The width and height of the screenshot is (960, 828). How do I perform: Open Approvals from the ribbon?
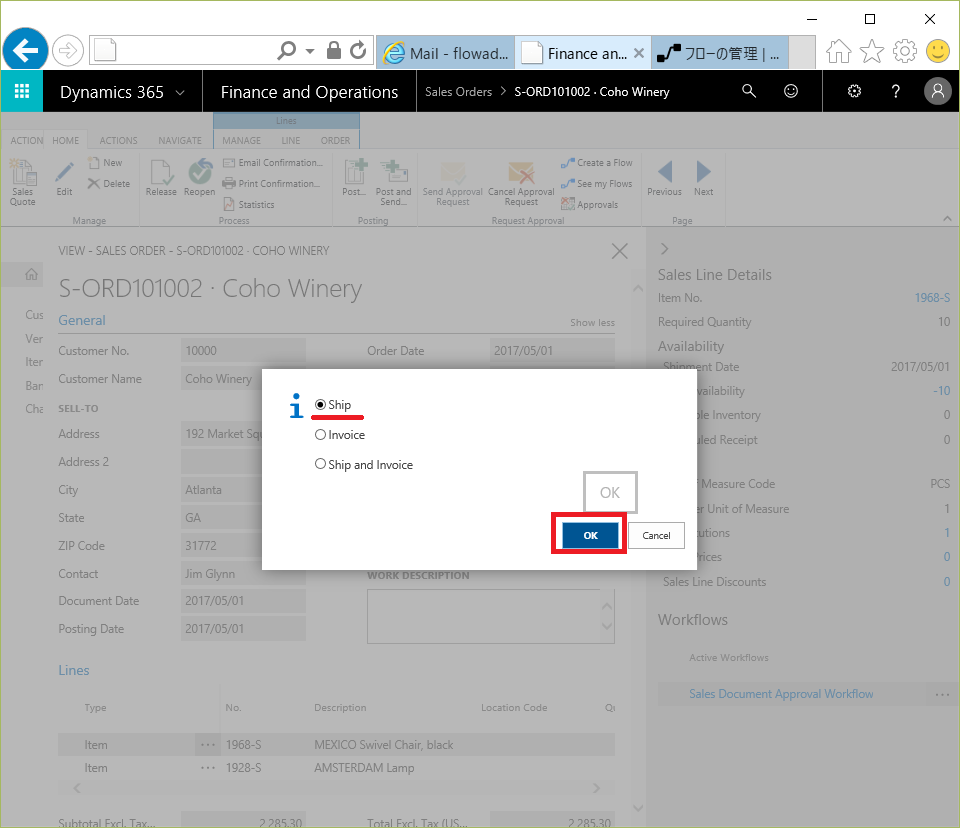coord(590,205)
